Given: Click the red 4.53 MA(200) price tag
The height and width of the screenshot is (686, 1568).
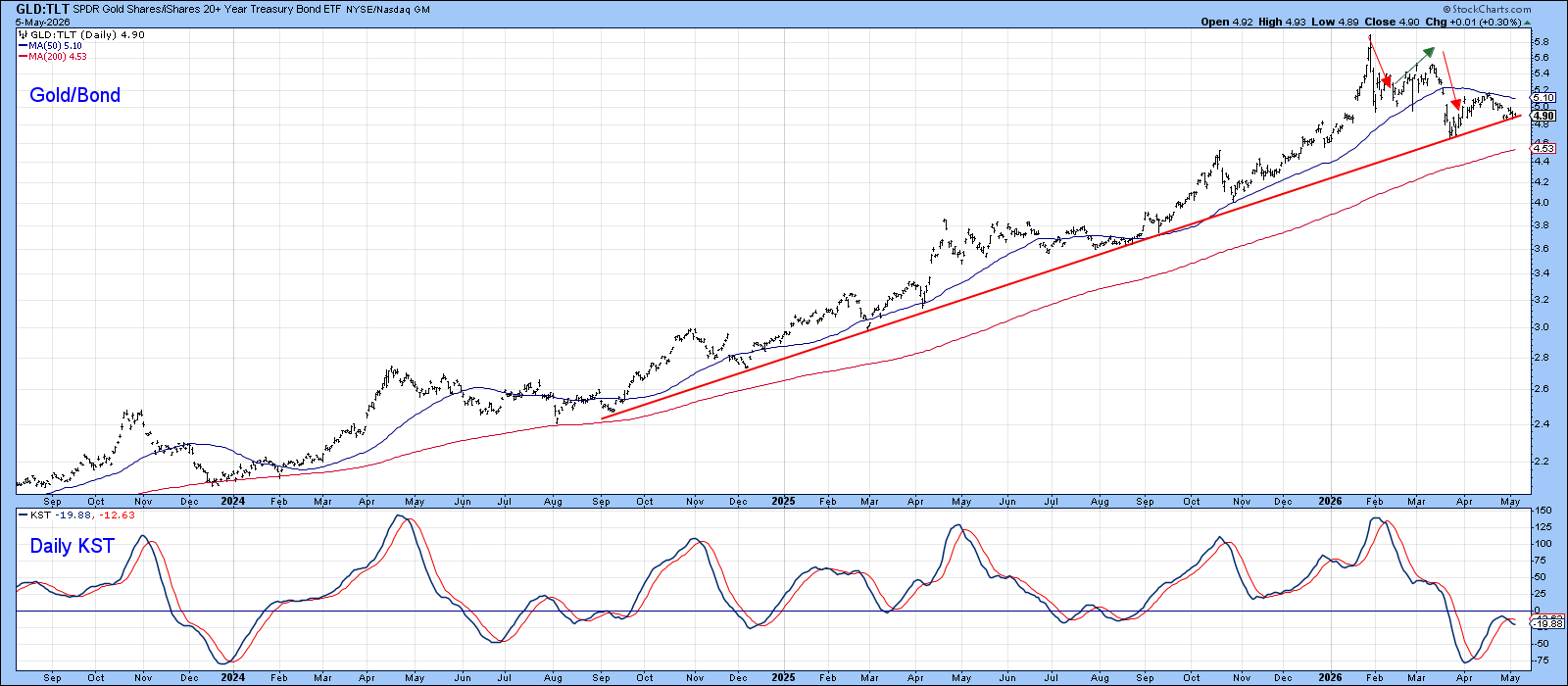Looking at the screenshot, I should click(1543, 149).
